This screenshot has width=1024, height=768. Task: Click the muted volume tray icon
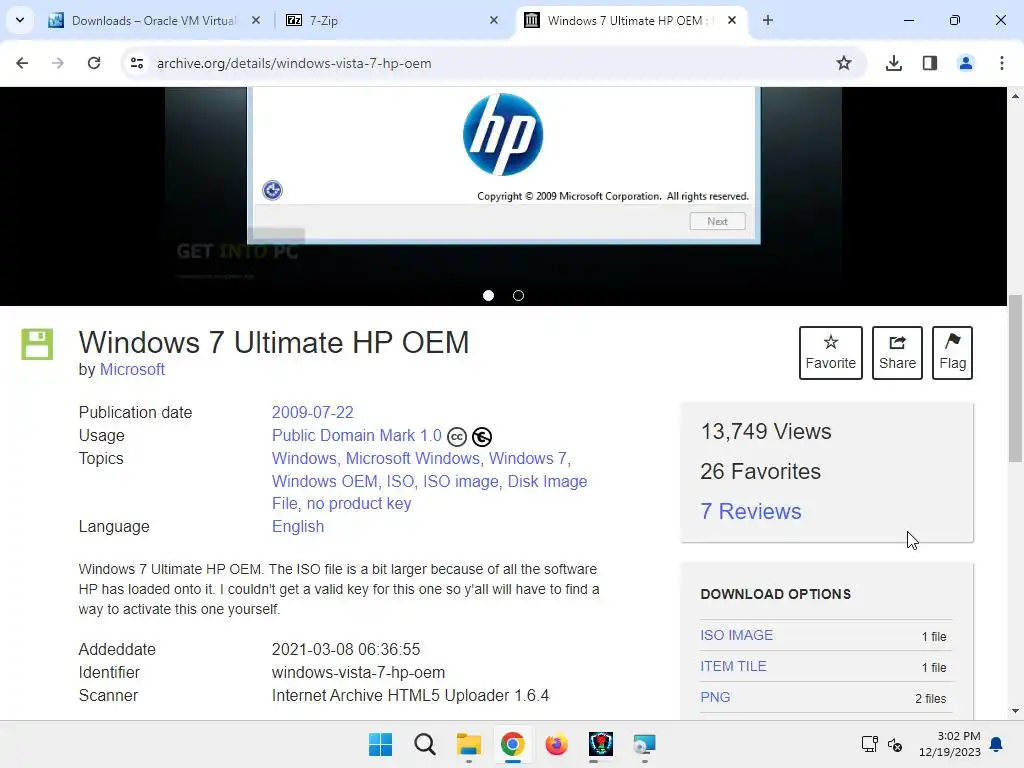pyautogui.click(x=895, y=744)
